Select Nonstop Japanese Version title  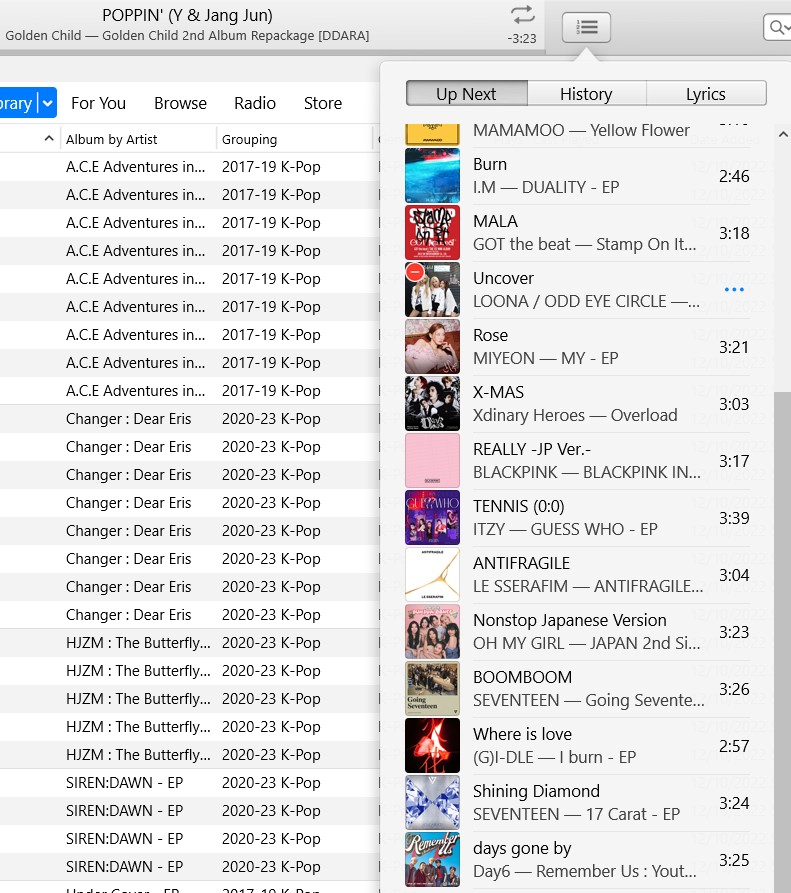coord(569,620)
